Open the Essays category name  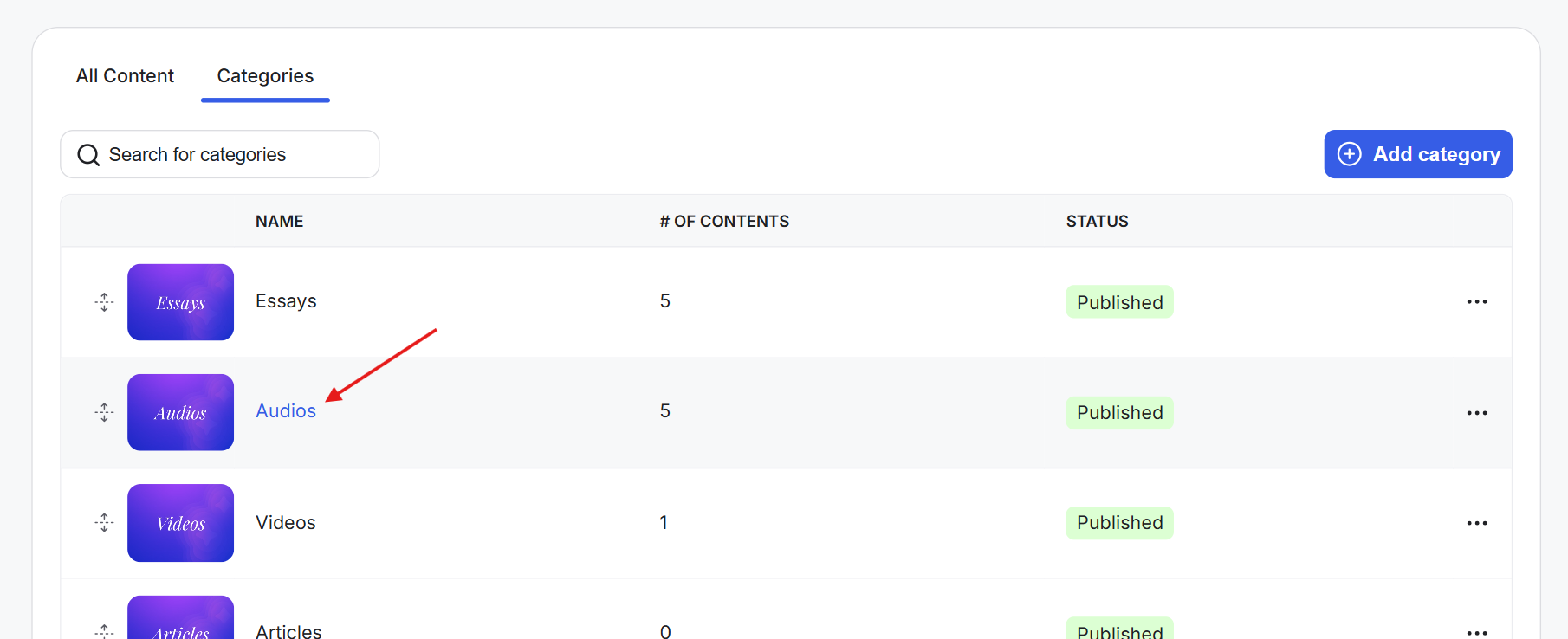click(x=286, y=301)
